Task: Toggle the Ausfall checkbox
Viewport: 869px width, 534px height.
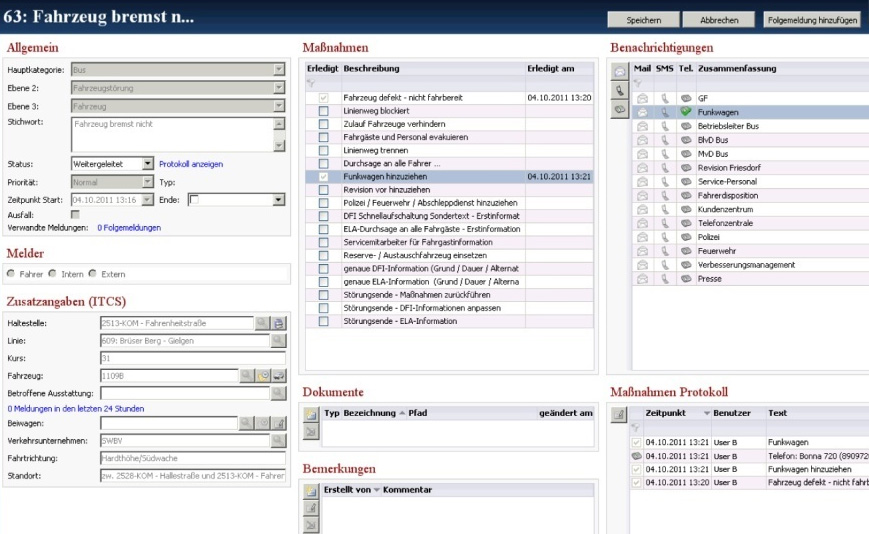Action: click(75, 214)
